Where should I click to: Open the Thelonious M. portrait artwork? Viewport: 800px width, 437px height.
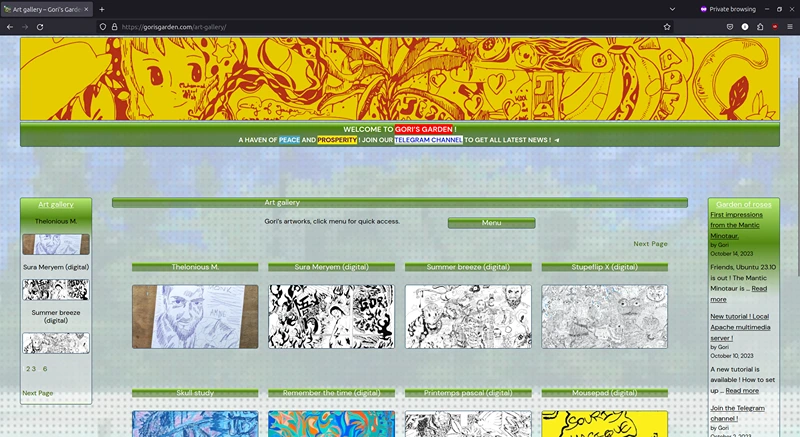pyautogui.click(x=195, y=317)
